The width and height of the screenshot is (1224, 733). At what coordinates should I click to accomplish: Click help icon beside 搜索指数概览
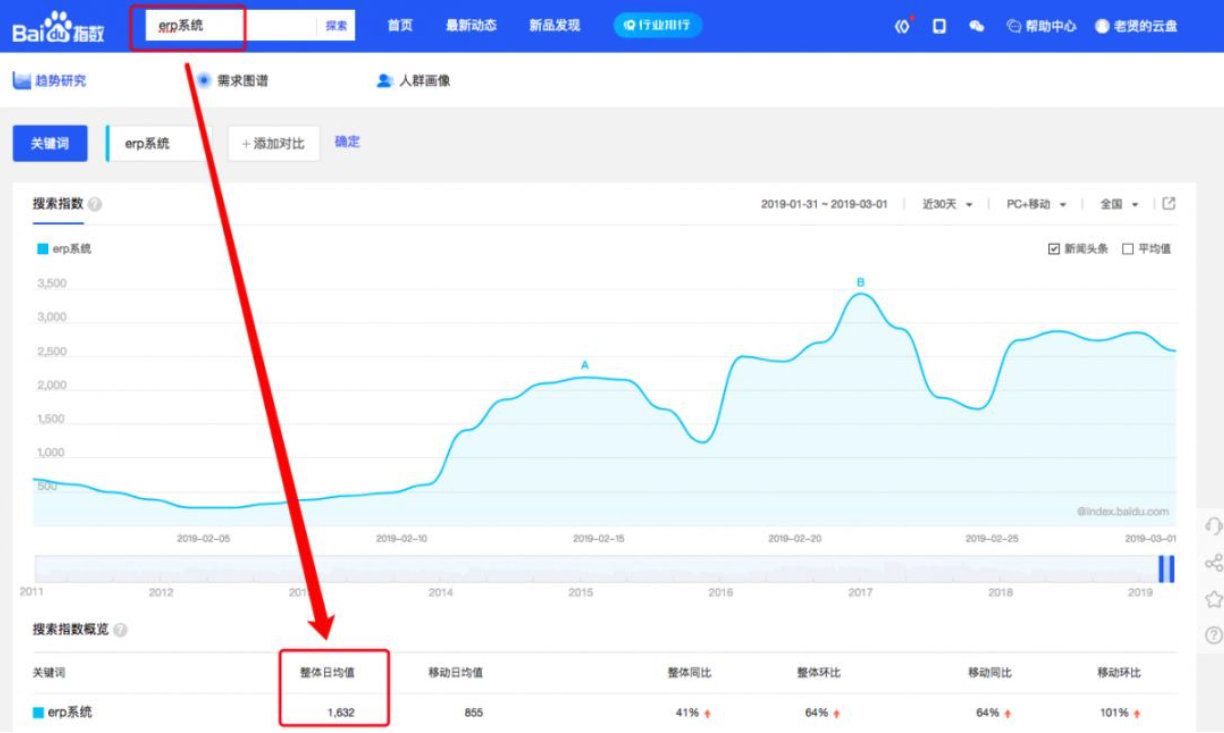pyautogui.click(x=120, y=630)
